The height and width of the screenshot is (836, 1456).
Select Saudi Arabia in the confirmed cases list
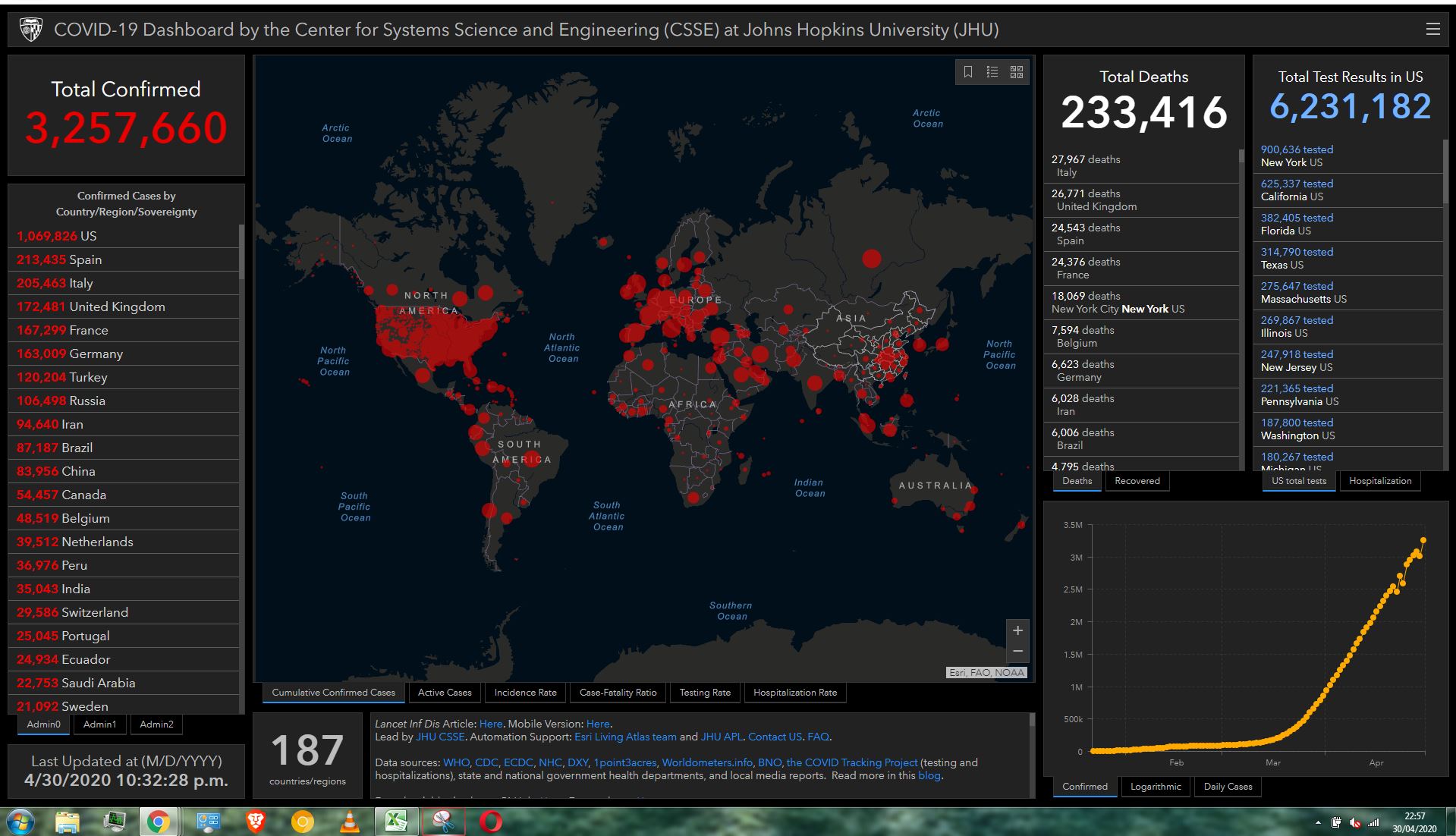click(124, 683)
